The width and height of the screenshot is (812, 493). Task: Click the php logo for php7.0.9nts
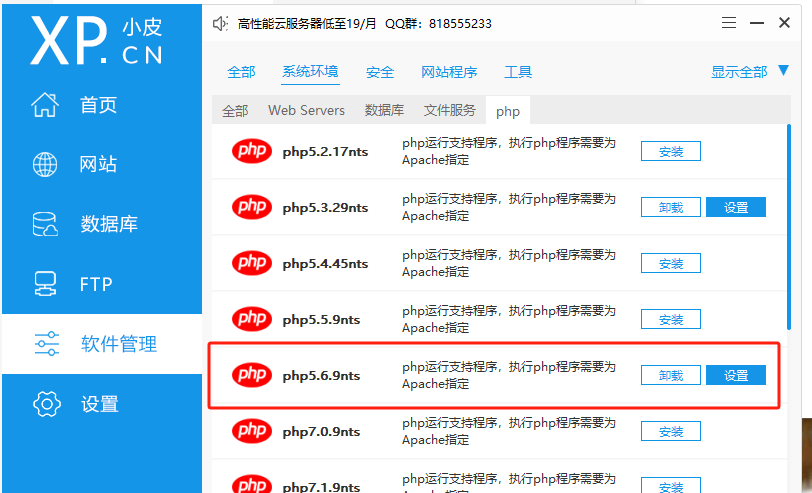(252, 431)
